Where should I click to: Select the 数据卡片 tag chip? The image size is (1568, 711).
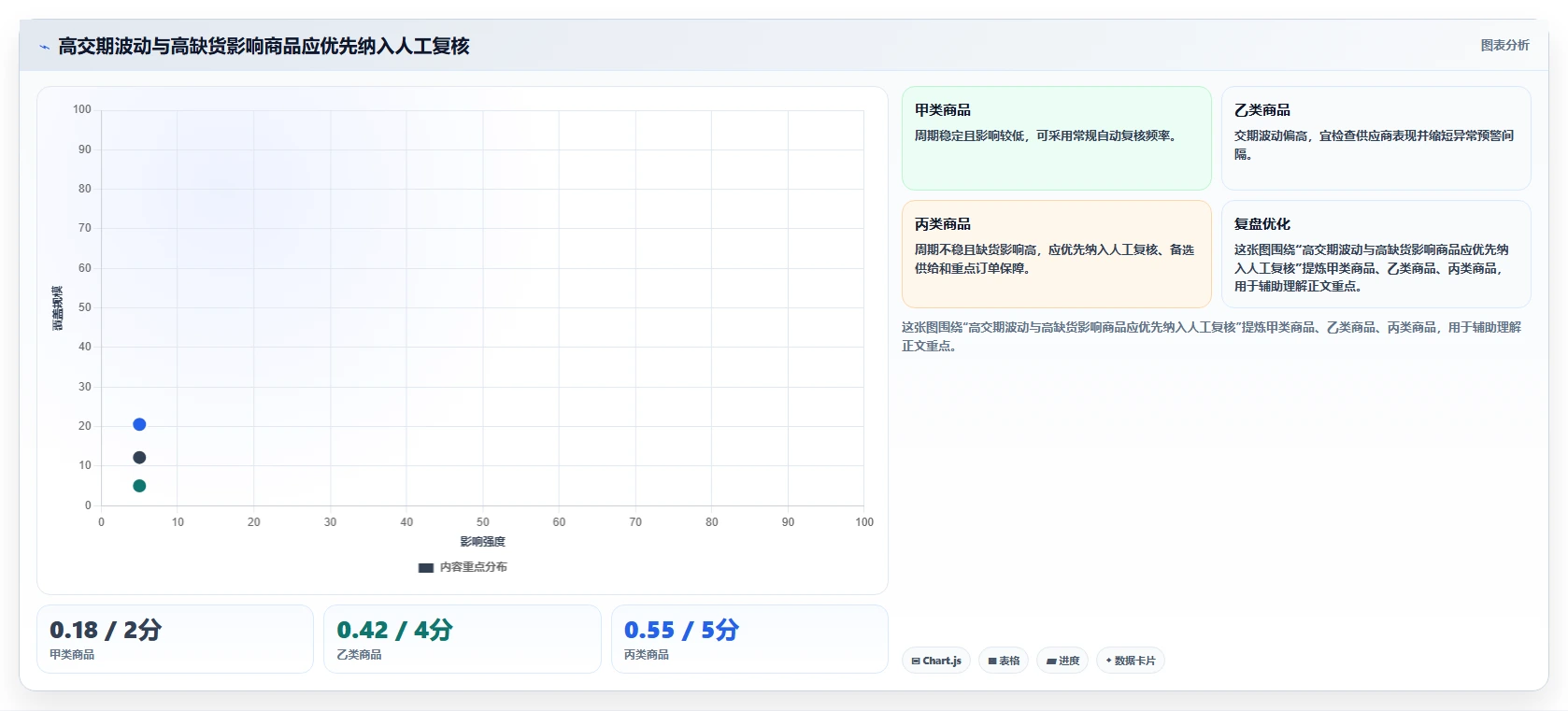[x=1131, y=661]
